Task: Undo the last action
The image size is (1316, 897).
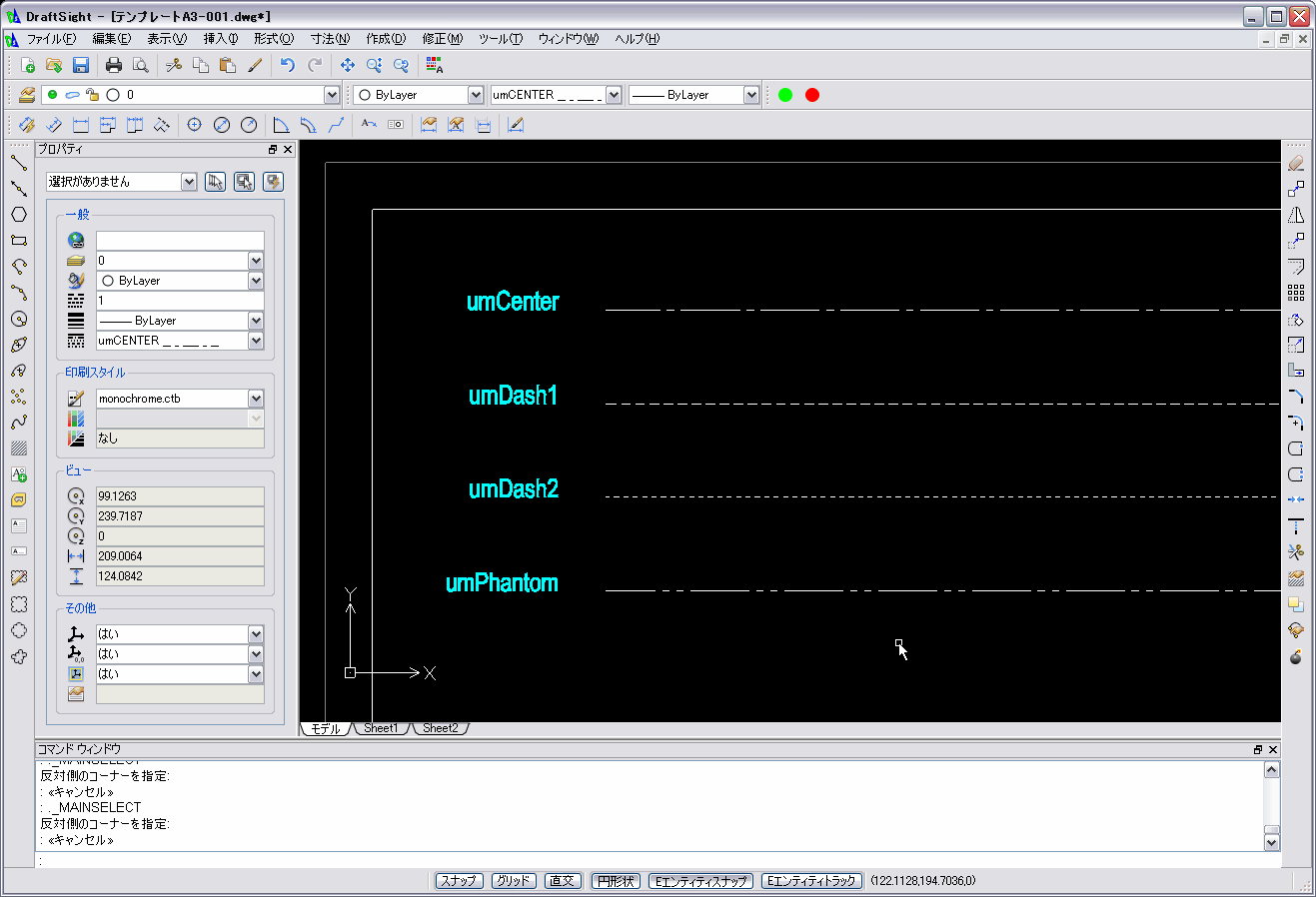Action: click(288, 65)
